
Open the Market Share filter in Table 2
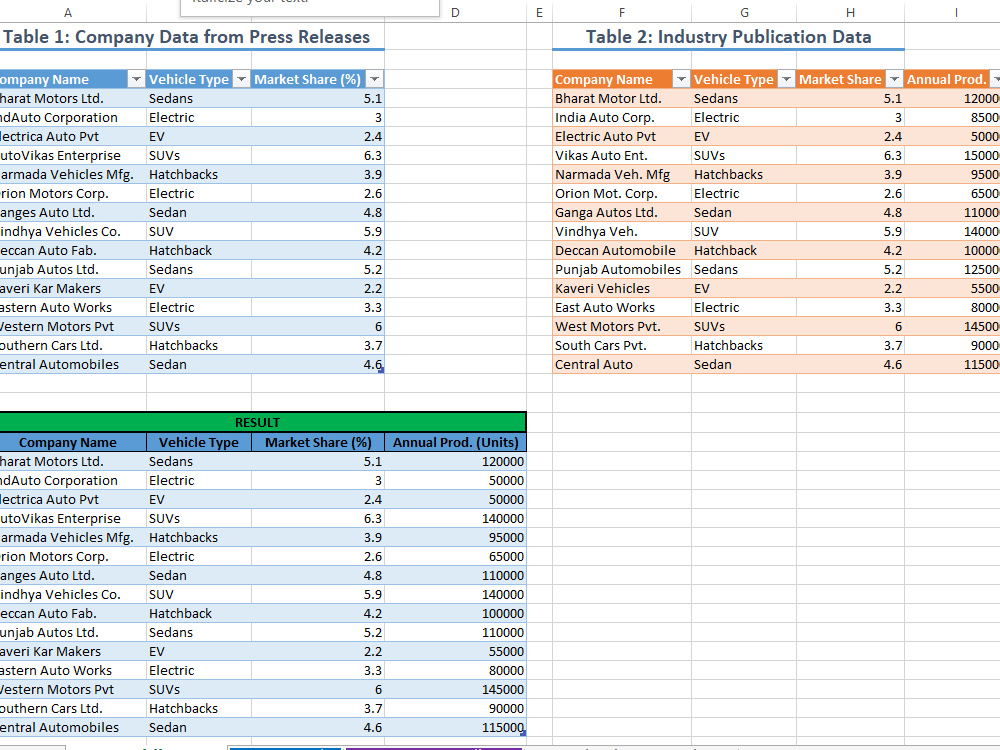[893, 78]
